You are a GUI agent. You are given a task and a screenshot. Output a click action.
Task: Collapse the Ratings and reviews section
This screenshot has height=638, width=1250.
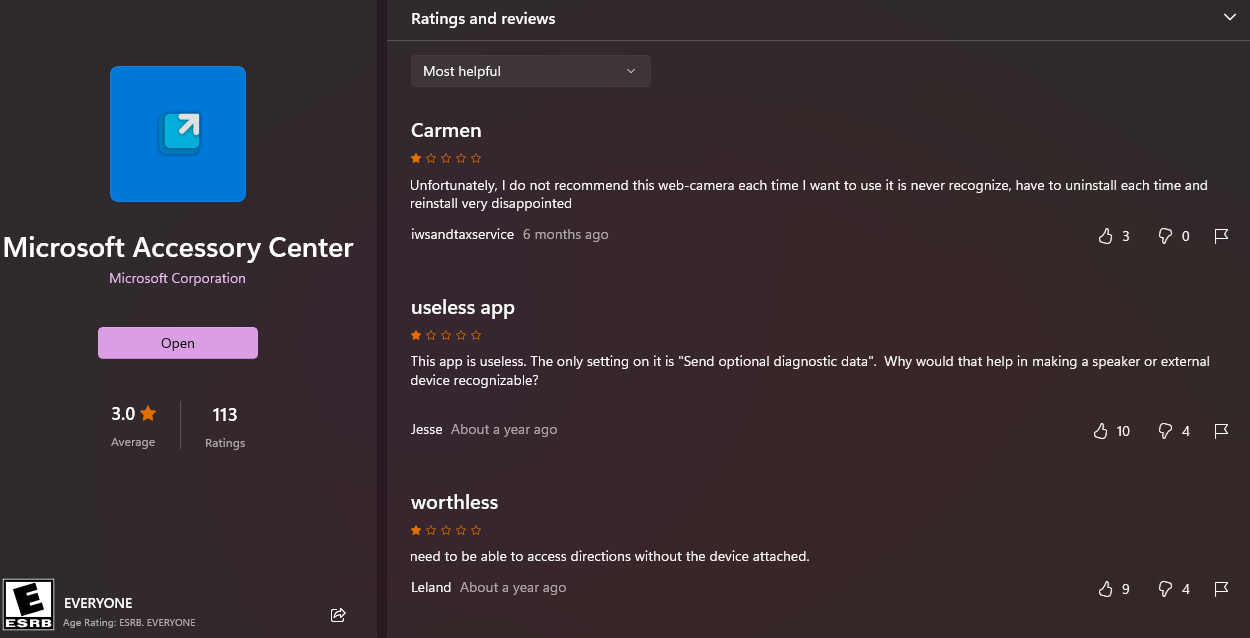1230,17
